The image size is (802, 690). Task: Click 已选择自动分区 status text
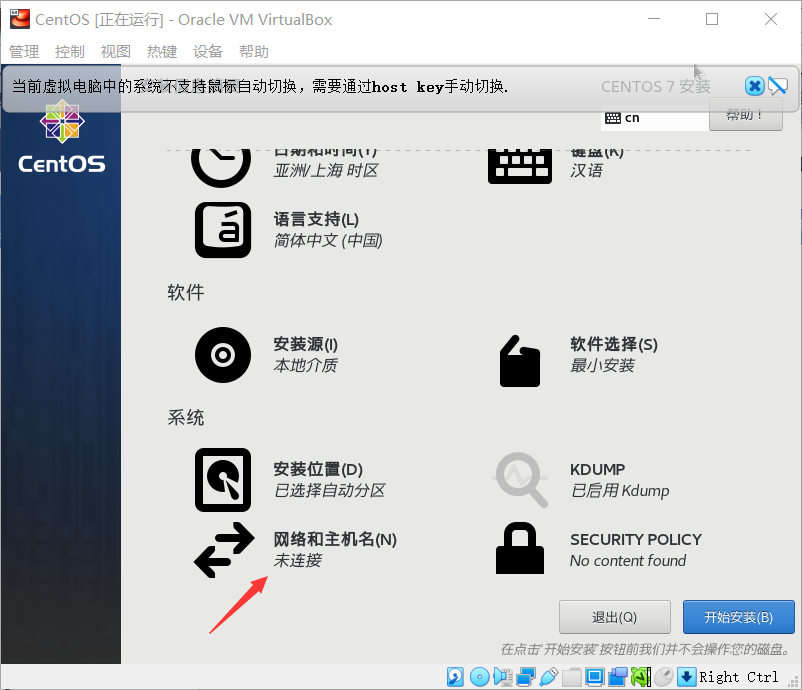point(329,490)
